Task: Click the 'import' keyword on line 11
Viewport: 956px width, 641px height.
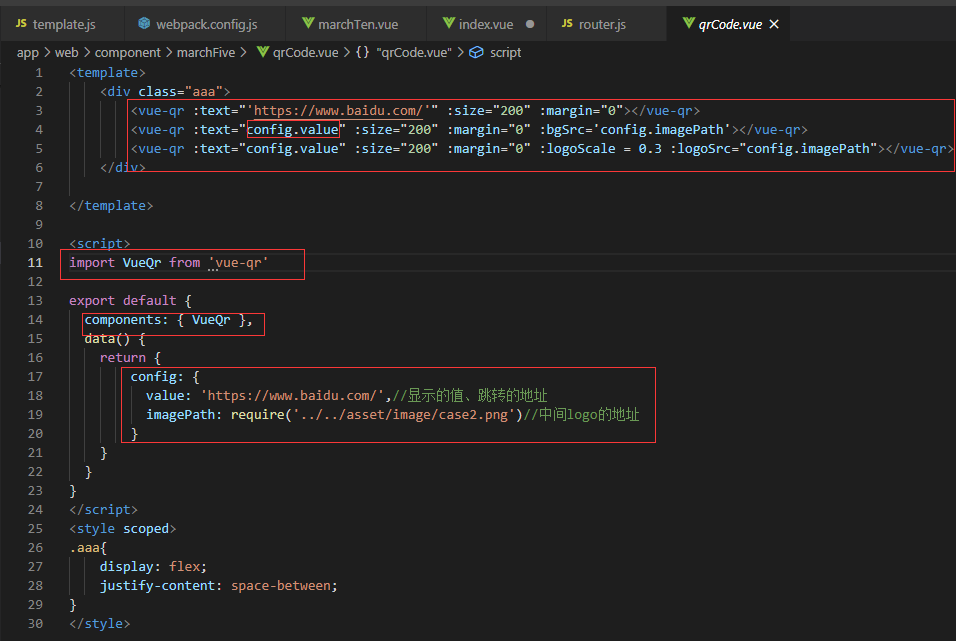Action: click(91, 263)
